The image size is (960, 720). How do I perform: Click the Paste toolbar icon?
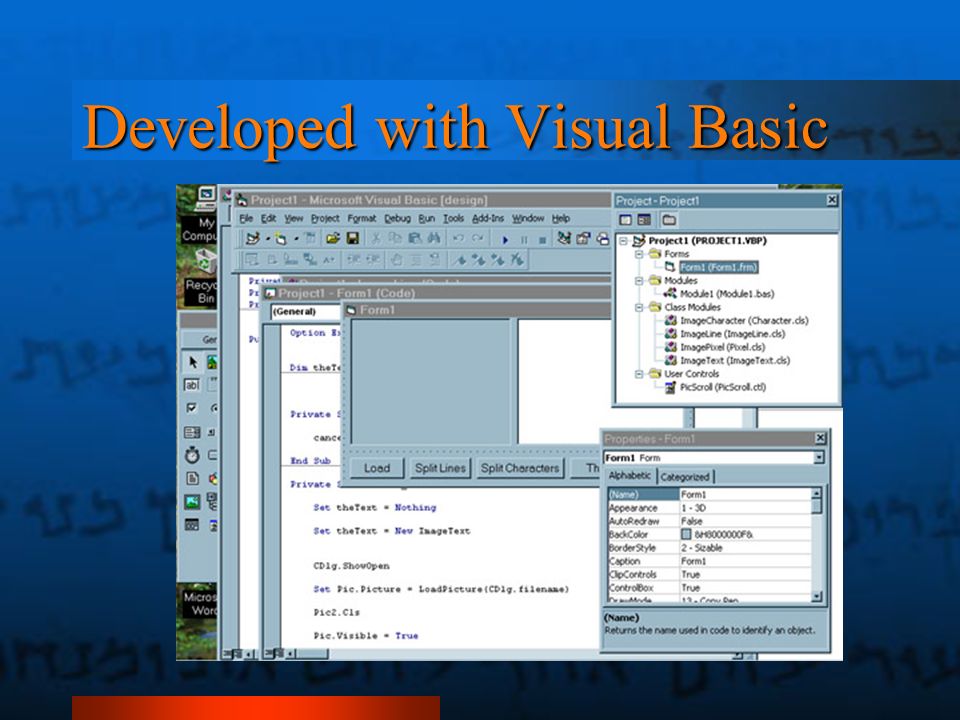tap(414, 238)
